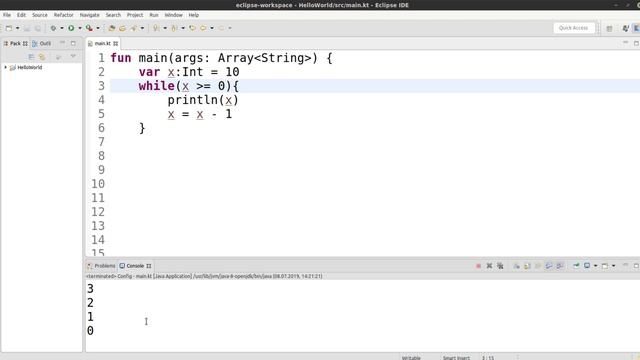Image resolution: width=640 pixels, height=360 pixels.
Task: Click the Search flashlight toolbar icon
Action: 133,28
